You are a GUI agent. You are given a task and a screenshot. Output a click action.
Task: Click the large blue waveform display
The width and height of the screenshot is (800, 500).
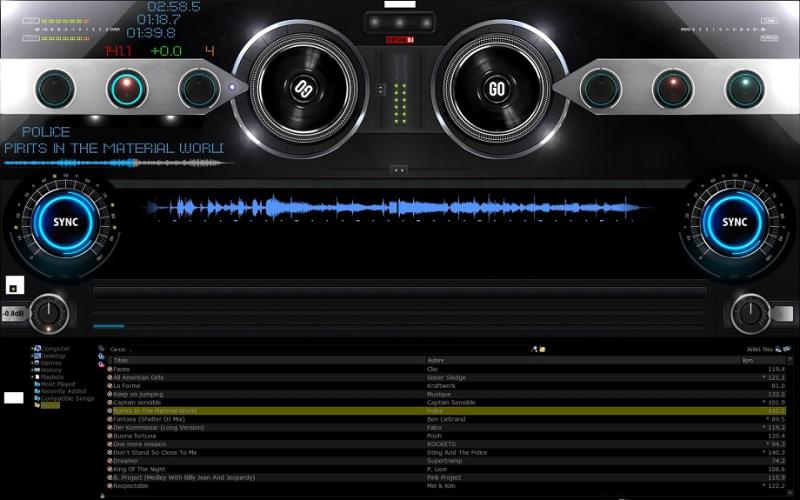click(399, 208)
